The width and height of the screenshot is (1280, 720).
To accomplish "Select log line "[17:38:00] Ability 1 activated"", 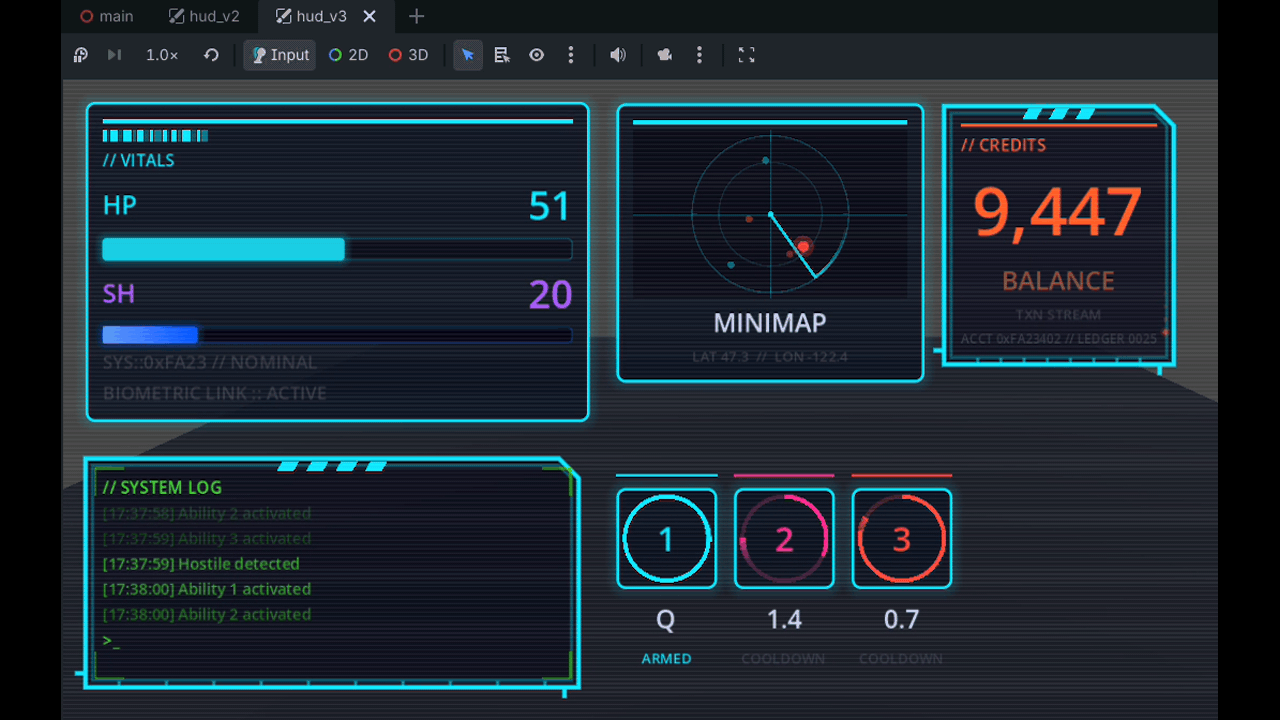I will point(207,589).
